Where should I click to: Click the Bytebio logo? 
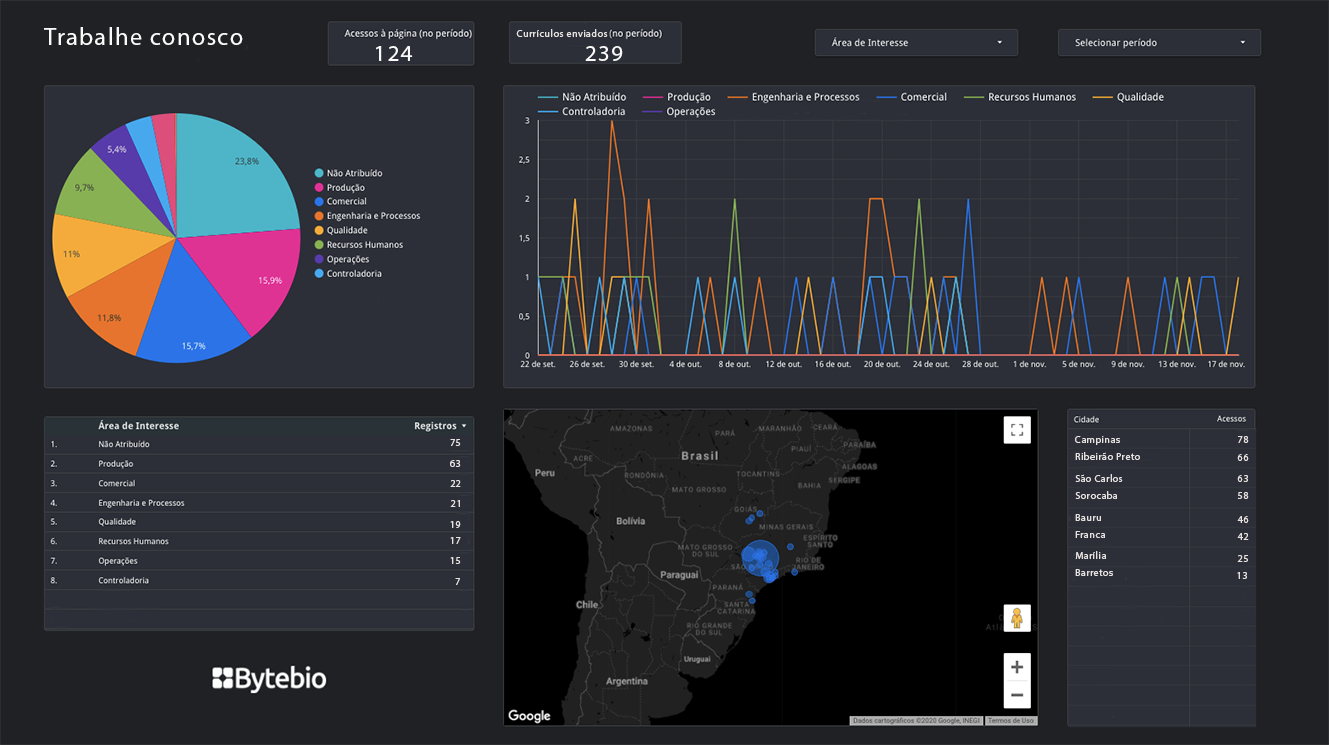pyautogui.click(x=269, y=679)
